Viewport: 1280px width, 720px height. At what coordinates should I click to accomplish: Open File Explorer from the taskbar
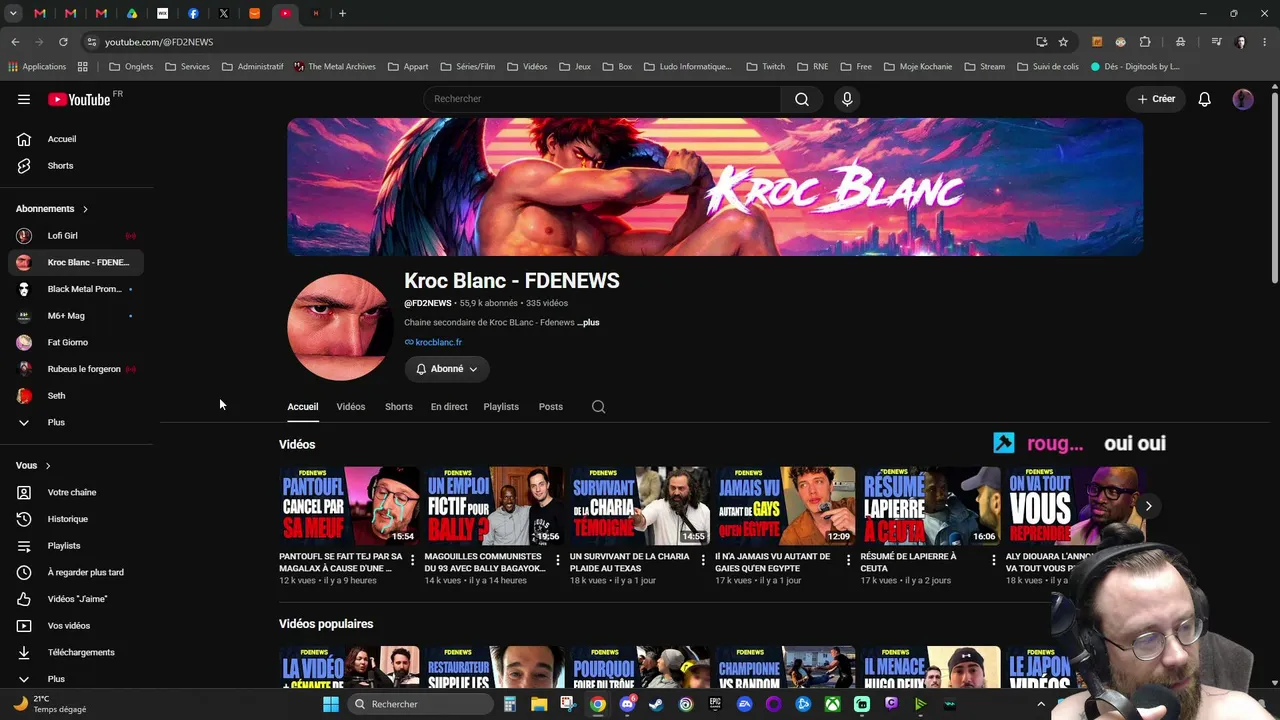[539, 704]
